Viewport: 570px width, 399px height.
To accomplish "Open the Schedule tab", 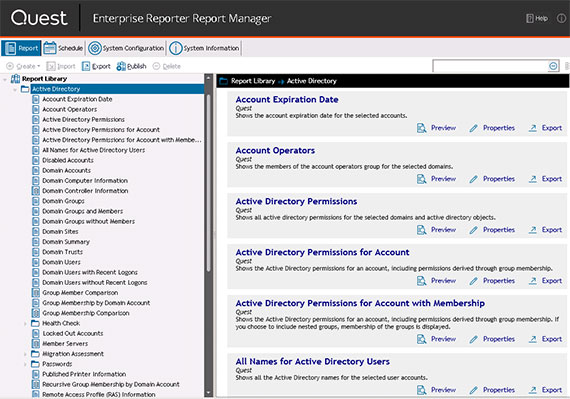I will click(x=63, y=48).
